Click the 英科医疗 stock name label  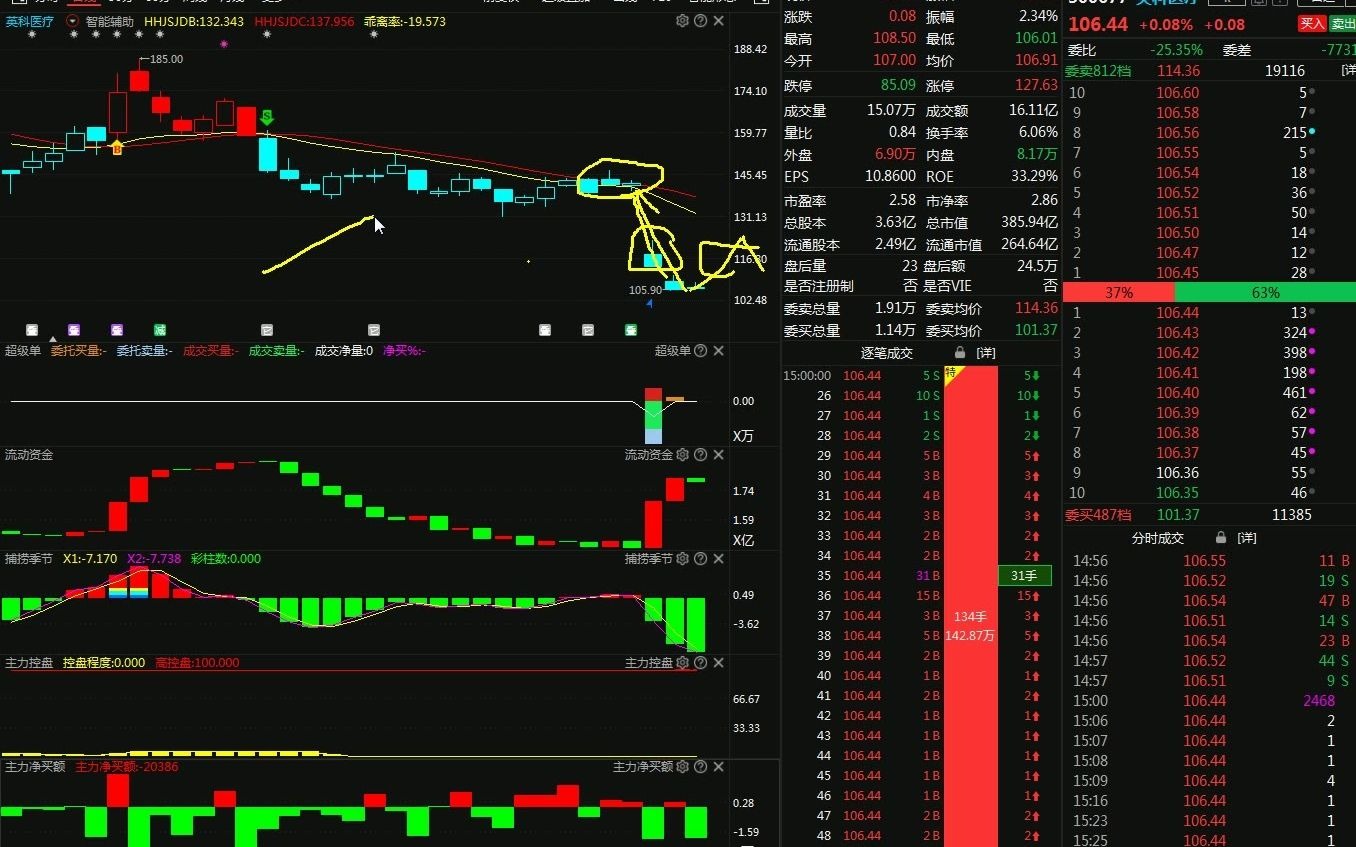pyautogui.click(x=30, y=21)
